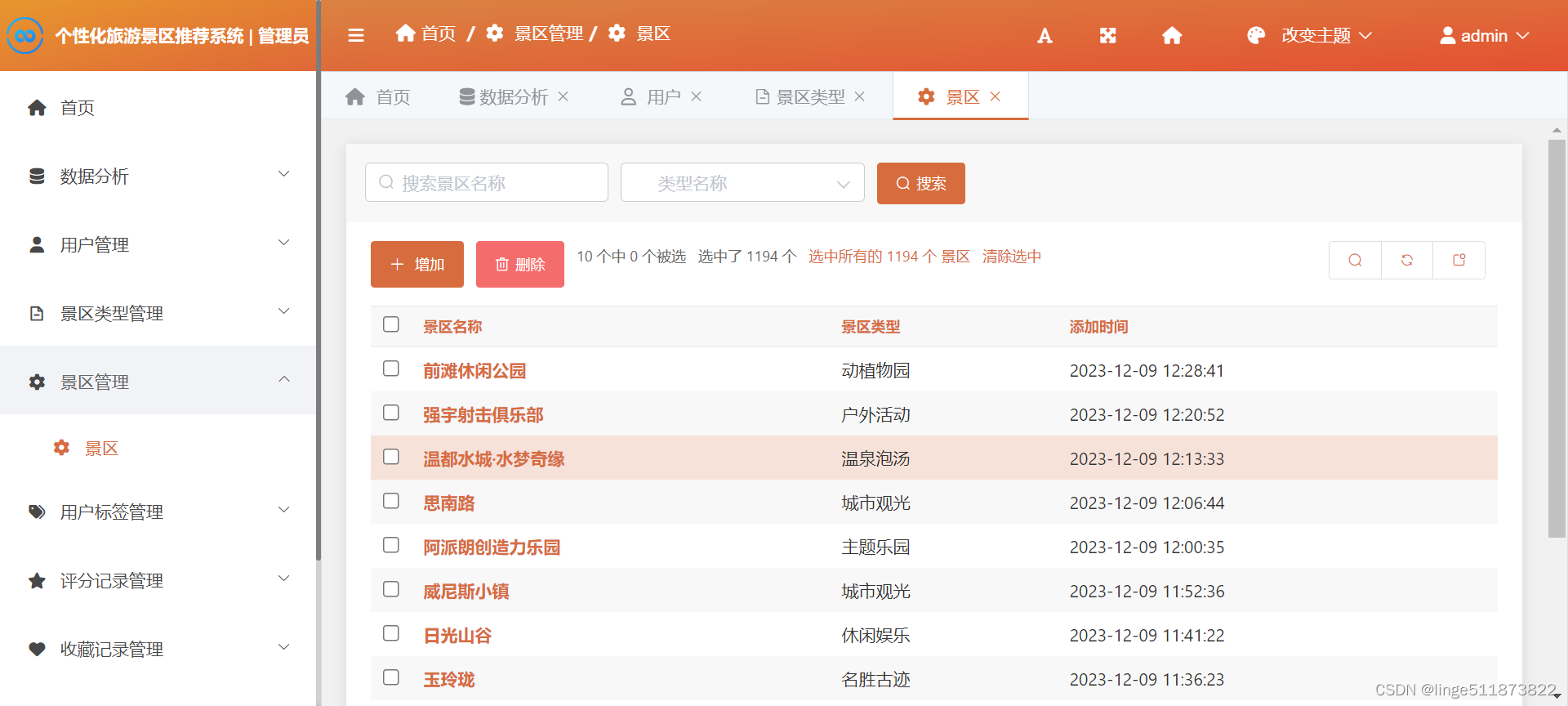Click the orange 搜索 button
This screenshot has height=706, width=1568.
(x=920, y=183)
